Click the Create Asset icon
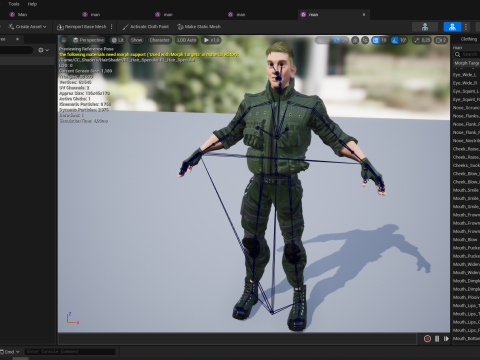This screenshot has height=360, width=480. point(11,27)
